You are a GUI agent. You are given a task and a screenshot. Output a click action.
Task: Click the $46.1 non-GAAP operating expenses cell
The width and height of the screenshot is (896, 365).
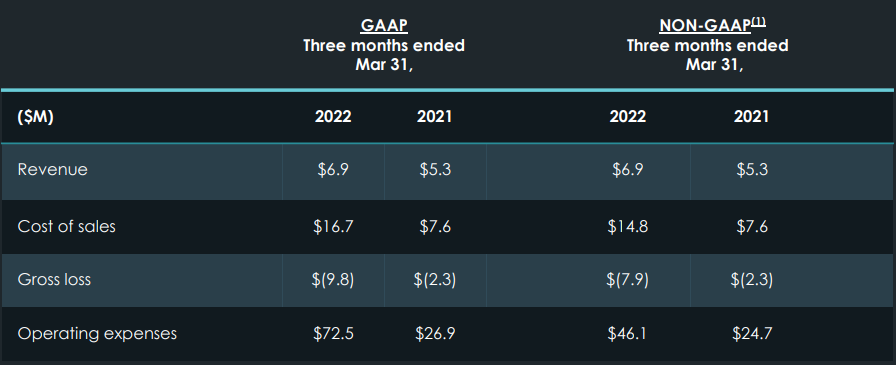click(x=627, y=334)
